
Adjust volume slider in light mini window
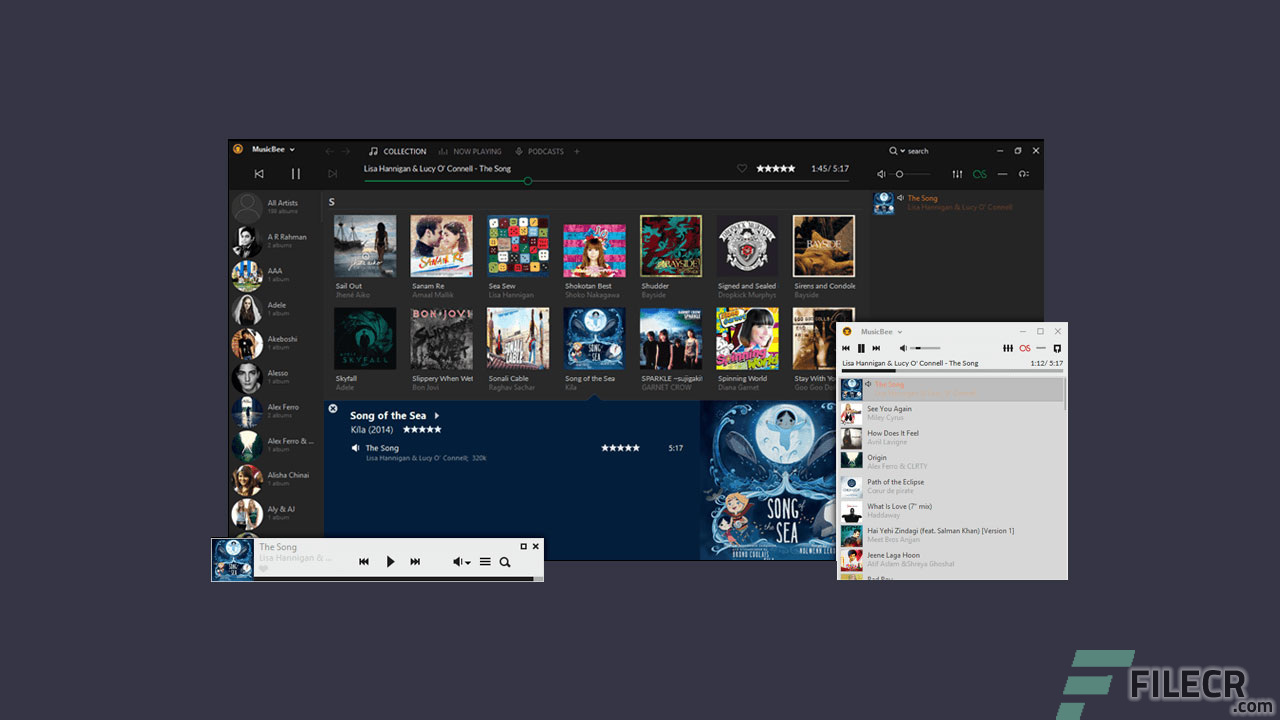924,348
